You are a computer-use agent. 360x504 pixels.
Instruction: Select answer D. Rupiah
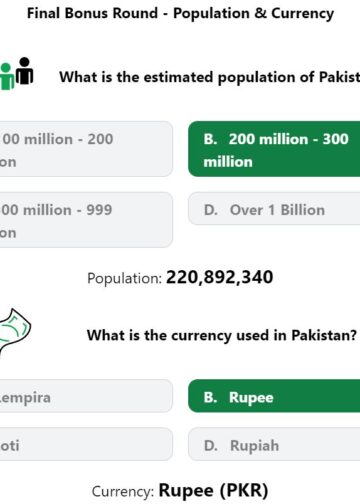tap(274, 444)
